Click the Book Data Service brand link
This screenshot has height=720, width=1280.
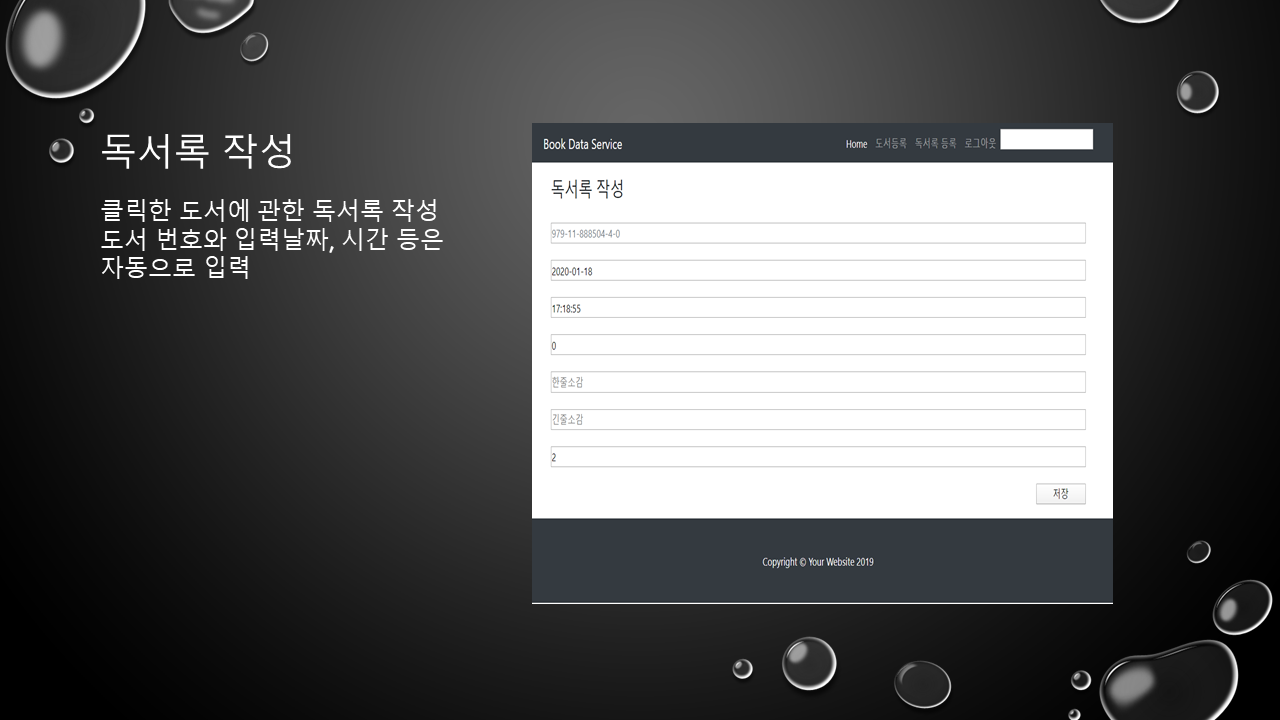pos(582,144)
